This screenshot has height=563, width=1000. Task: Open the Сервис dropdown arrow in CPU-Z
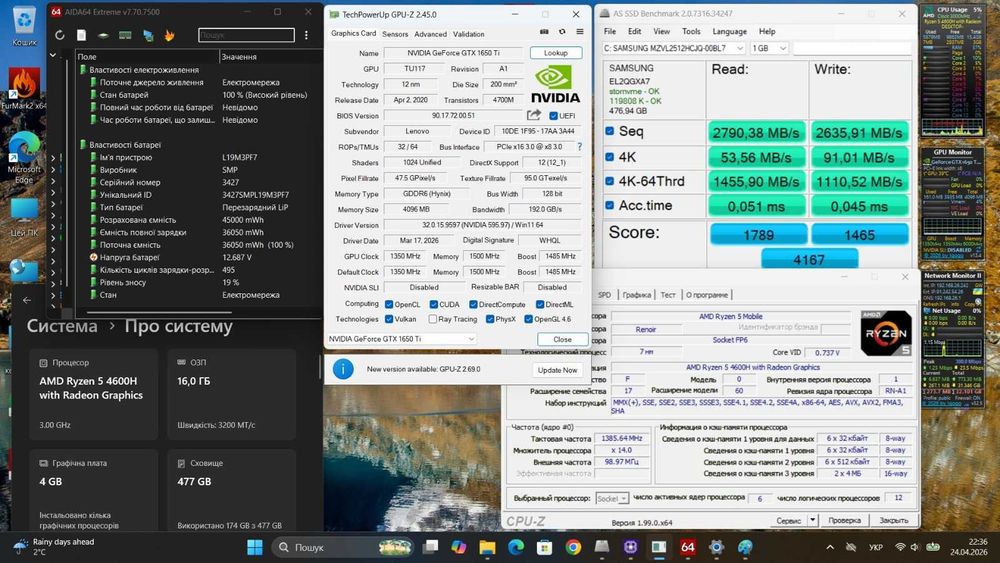click(812, 520)
